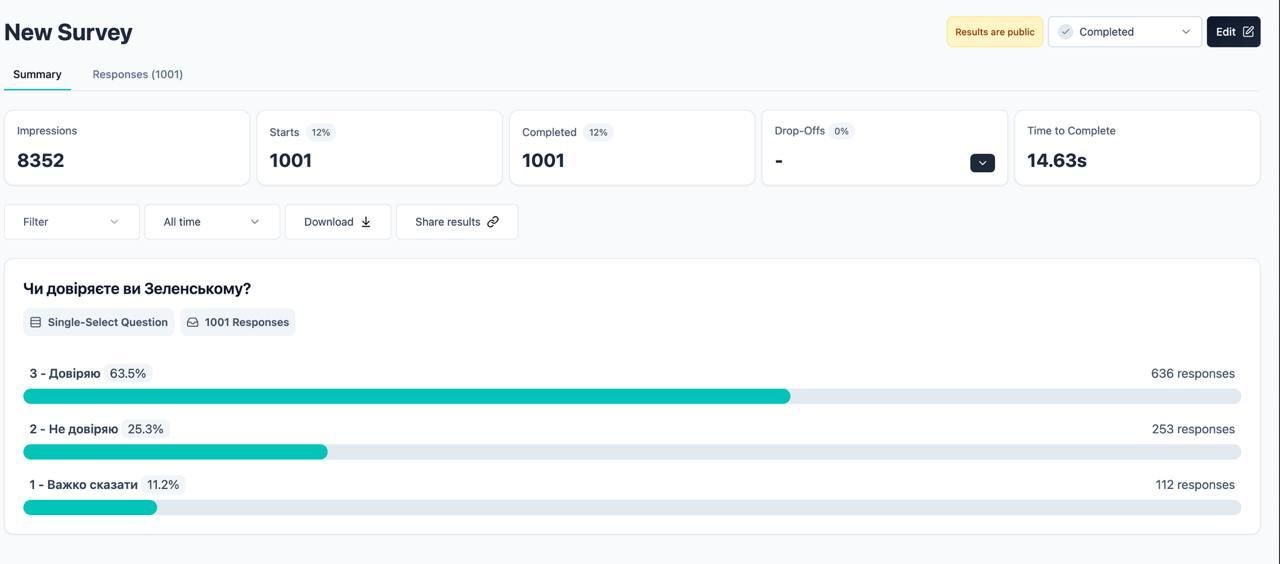Viewport: 1280px width, 564px height.
Task: Click the Time to Complete stat card
Action: tap(1137, 148)
